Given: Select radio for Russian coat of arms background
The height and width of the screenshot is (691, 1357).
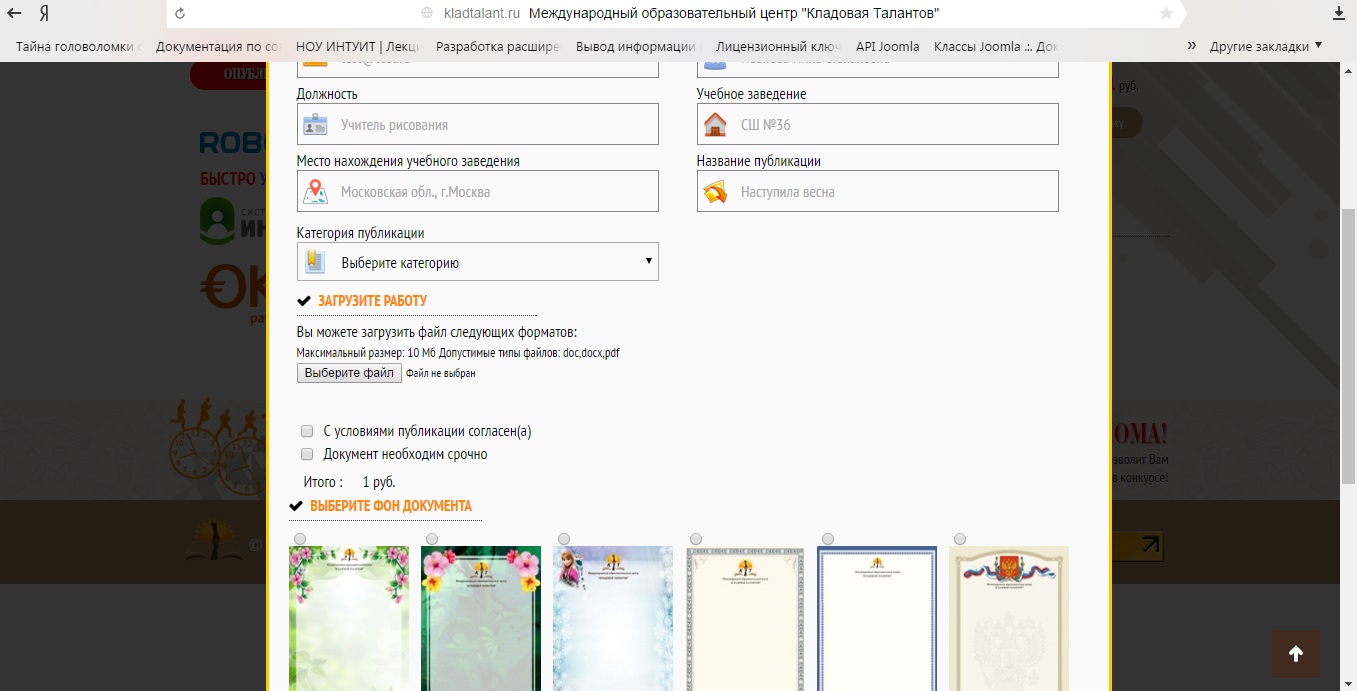Looking at the screenshot, I should [x=960, y=539].
